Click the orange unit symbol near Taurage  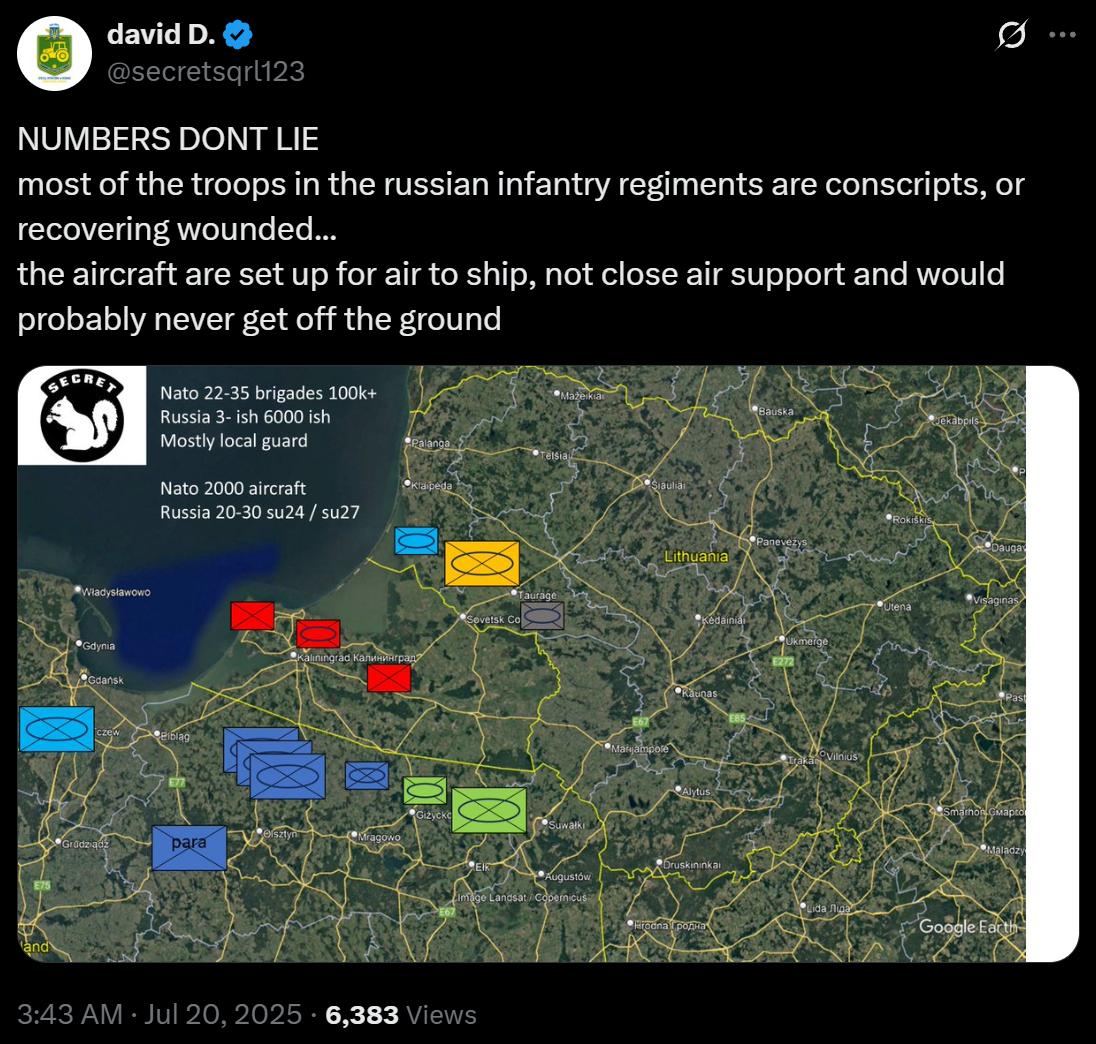[x=482, y=563]
